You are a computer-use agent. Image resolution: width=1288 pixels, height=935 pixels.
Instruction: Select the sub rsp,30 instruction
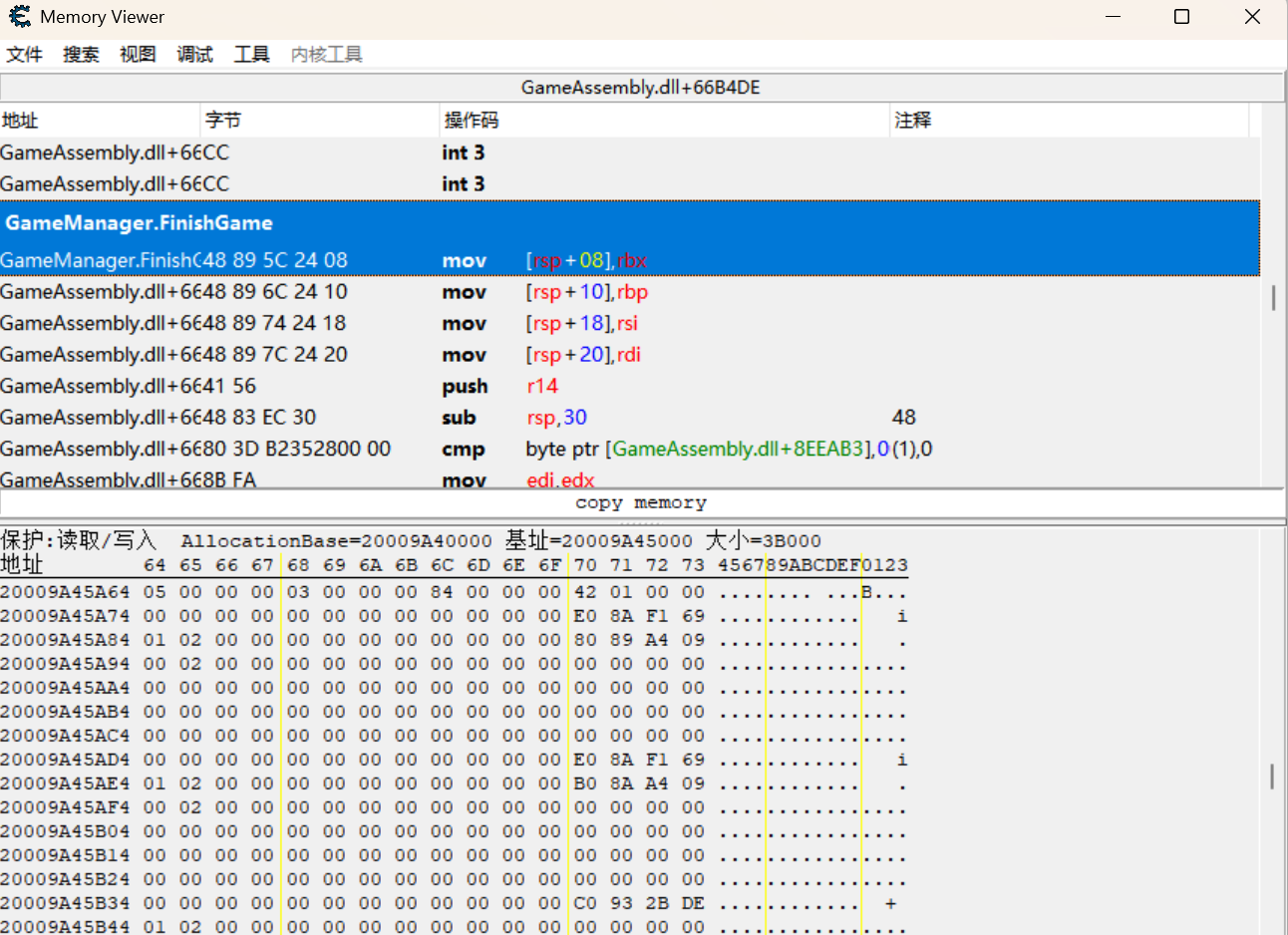pos(630,417)
